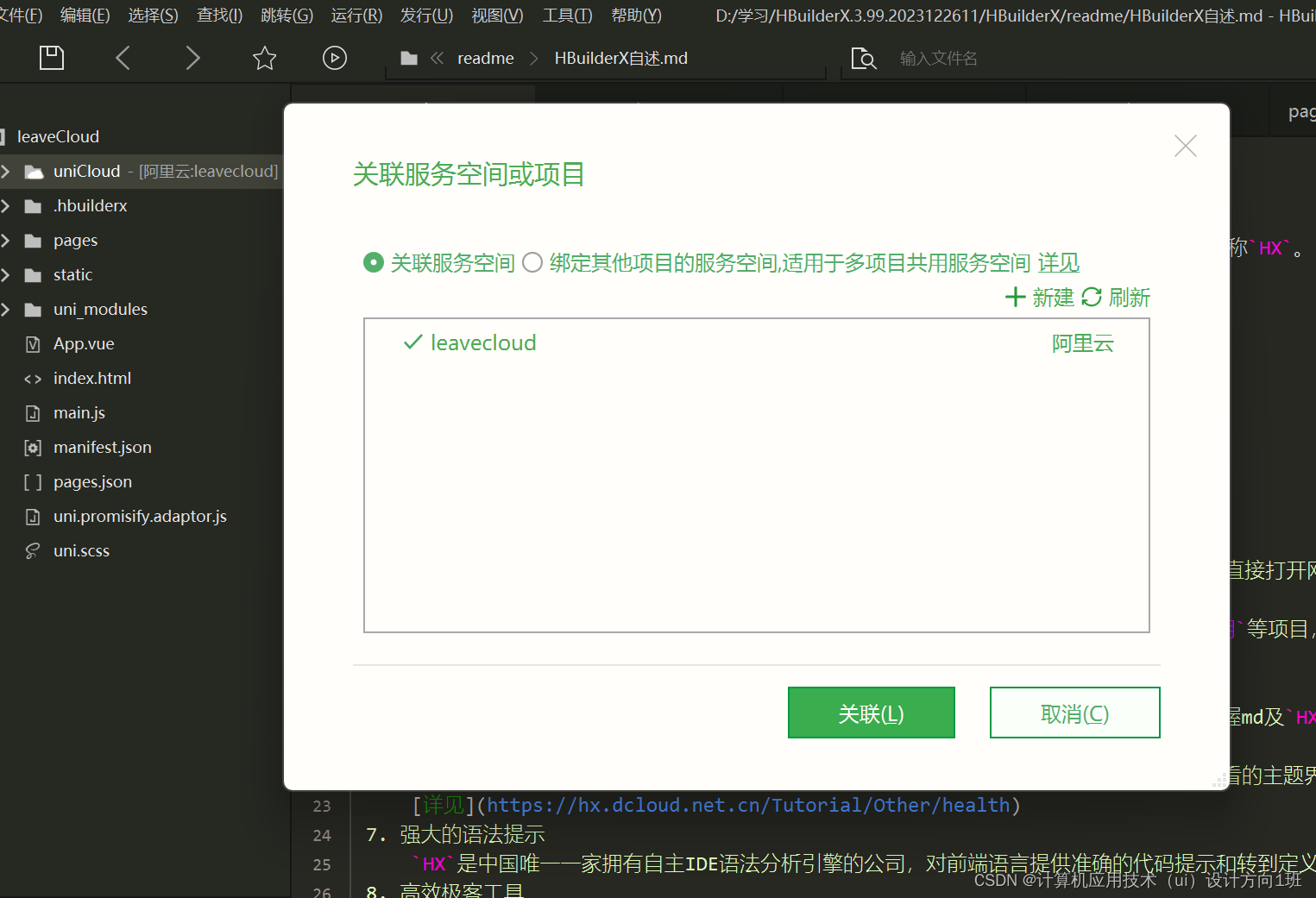Open the 运行 menu
Image resolution: width=1316 pixels, height=898 pixels.
click(356, 15)
